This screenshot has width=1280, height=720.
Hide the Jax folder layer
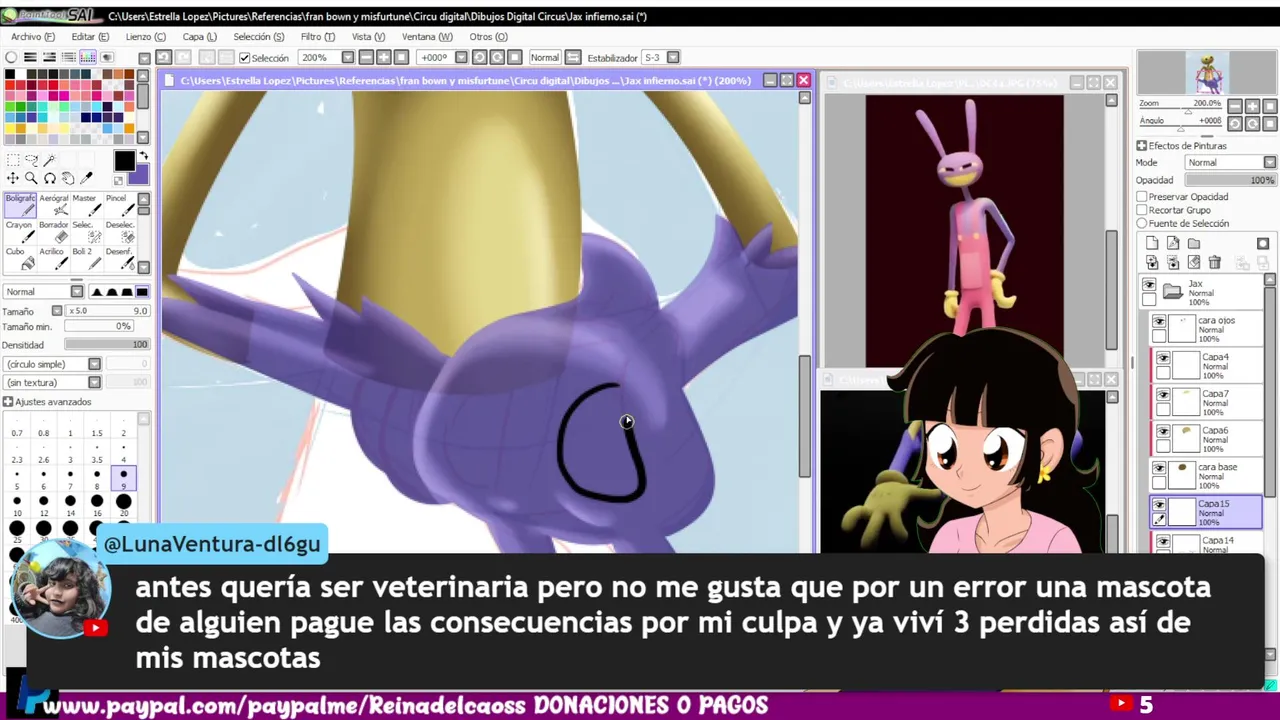(1149, 285)
